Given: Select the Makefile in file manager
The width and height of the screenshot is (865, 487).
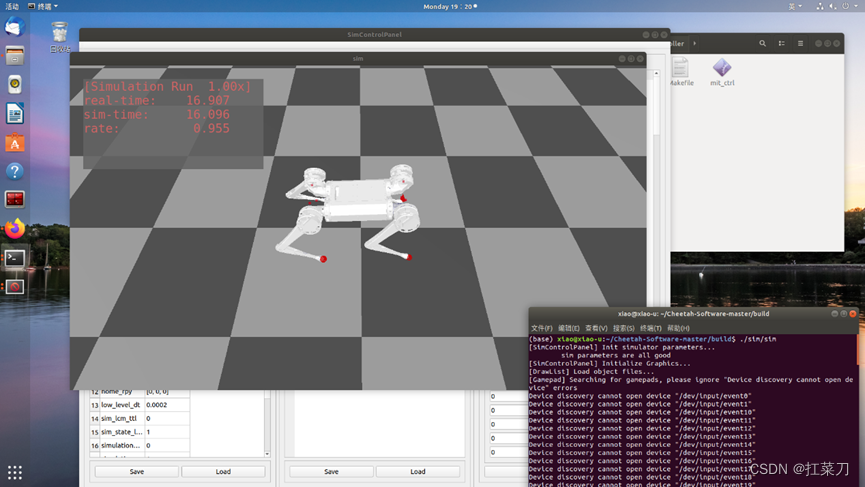Looking at the screenshot, I should (681, 72).
